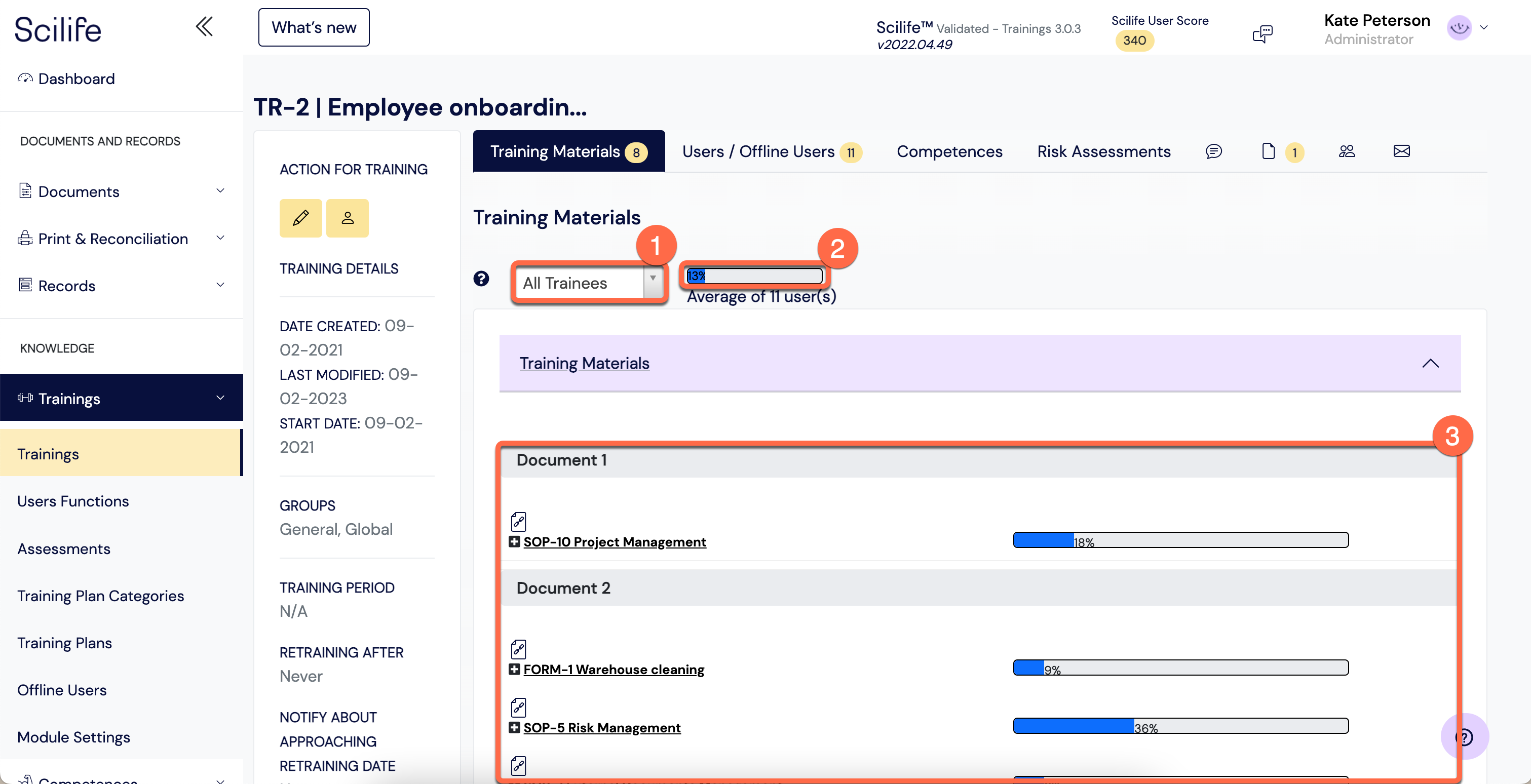Click link icon above FORM-1 Warehouse cleaning
The width and height of the screenshot is (1531, 784).
pos(518,649)
